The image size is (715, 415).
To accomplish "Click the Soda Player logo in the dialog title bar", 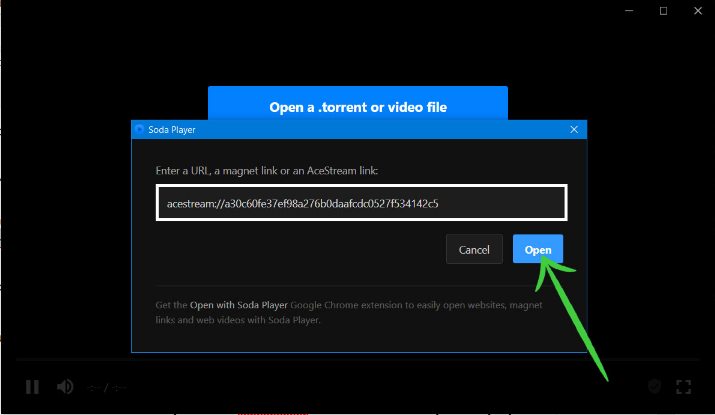I will pos(140,130).
